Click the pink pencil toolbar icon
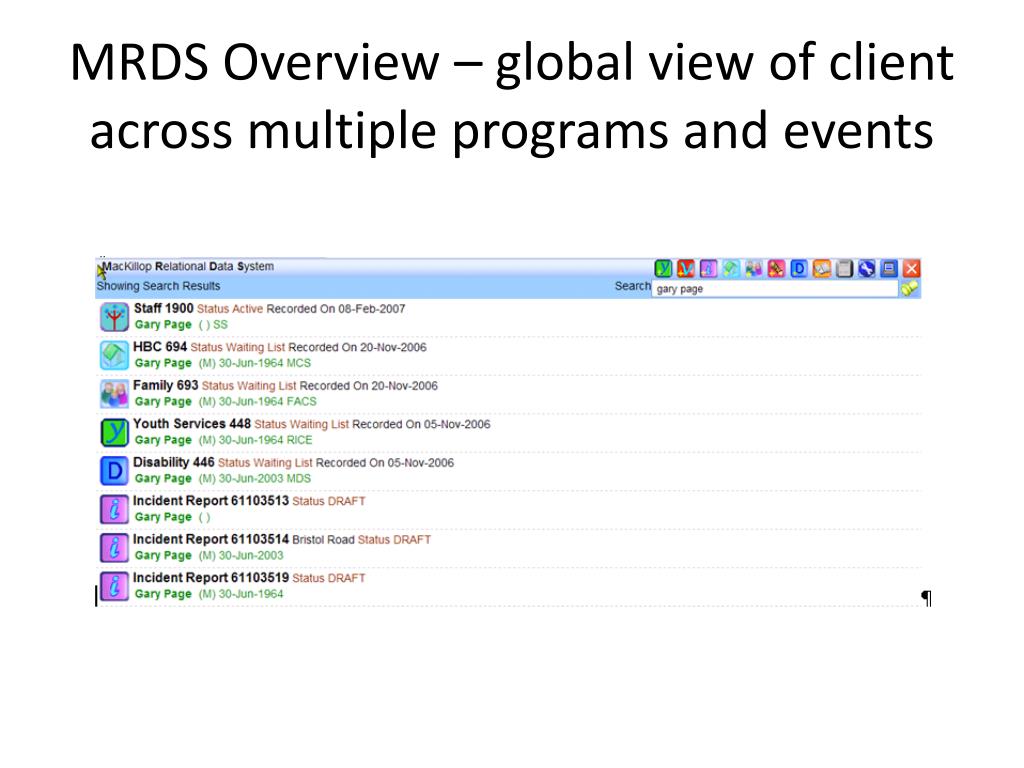 pyautogui.click(x=776, y=268)
